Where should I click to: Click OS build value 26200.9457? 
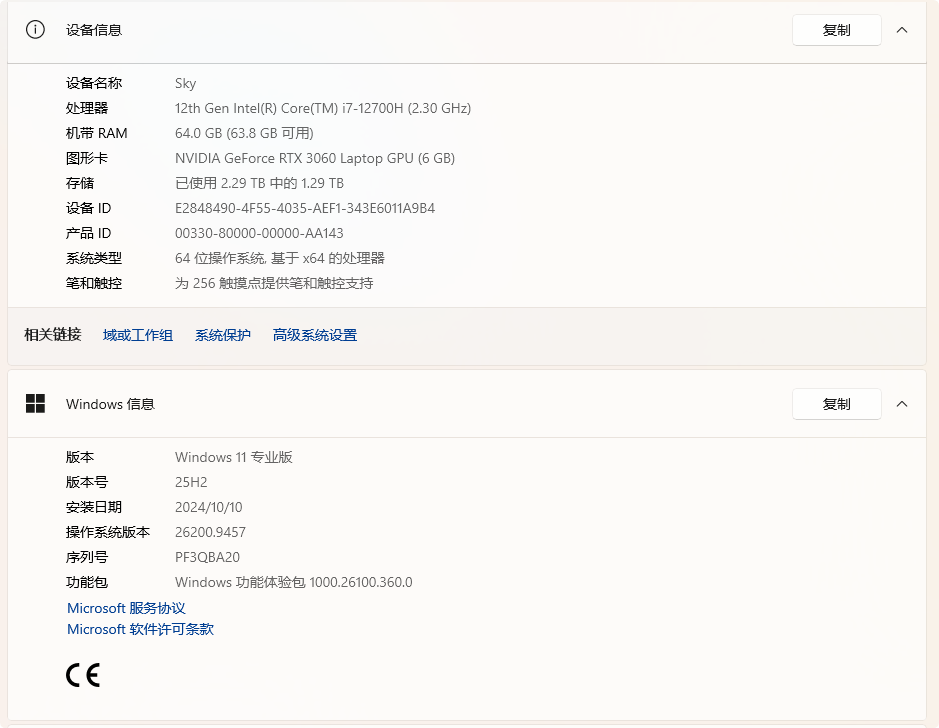pyautogui.click(x=210, y=532)
